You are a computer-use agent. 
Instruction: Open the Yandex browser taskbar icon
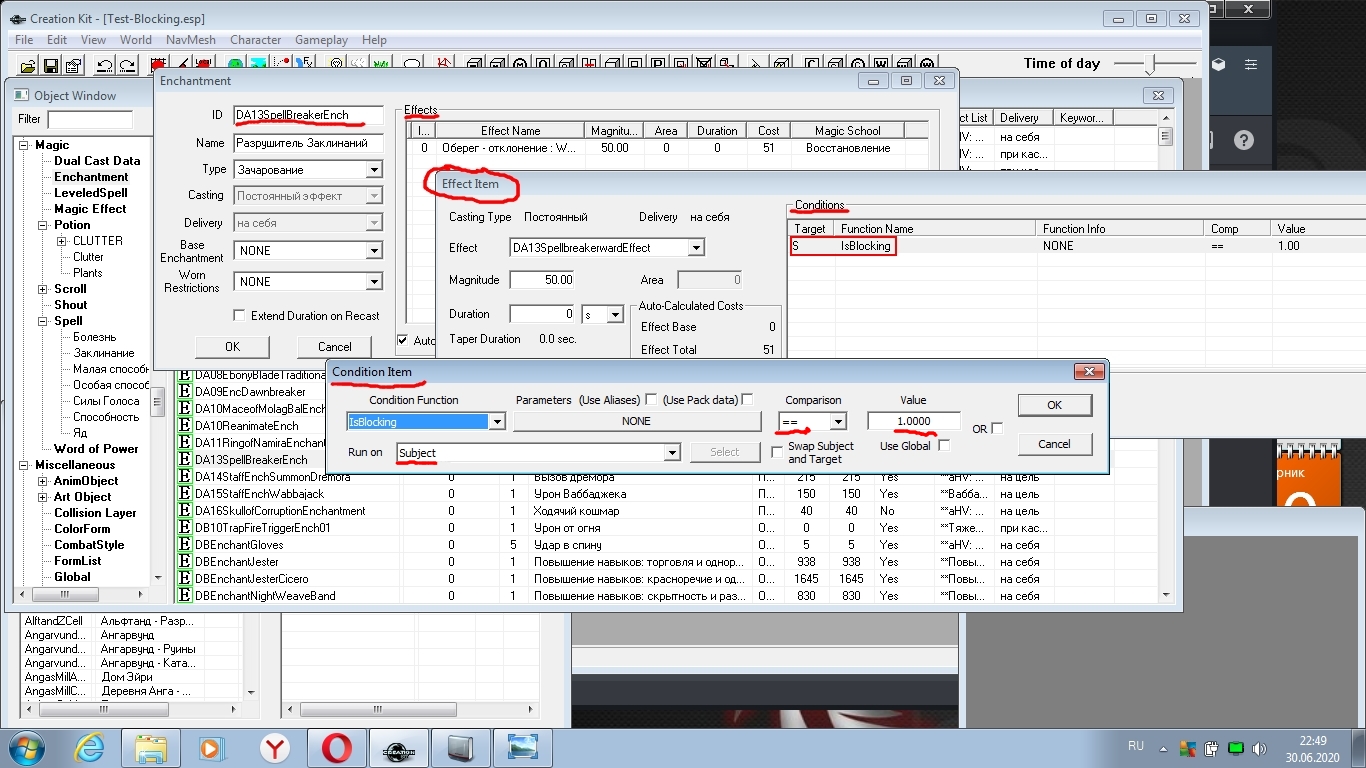[274, 746]
